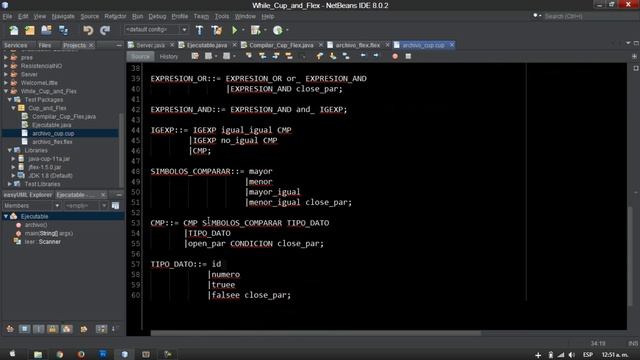Click the Build Project hammer icon
This screenshot has height=360, width=640.
[199, 30]
